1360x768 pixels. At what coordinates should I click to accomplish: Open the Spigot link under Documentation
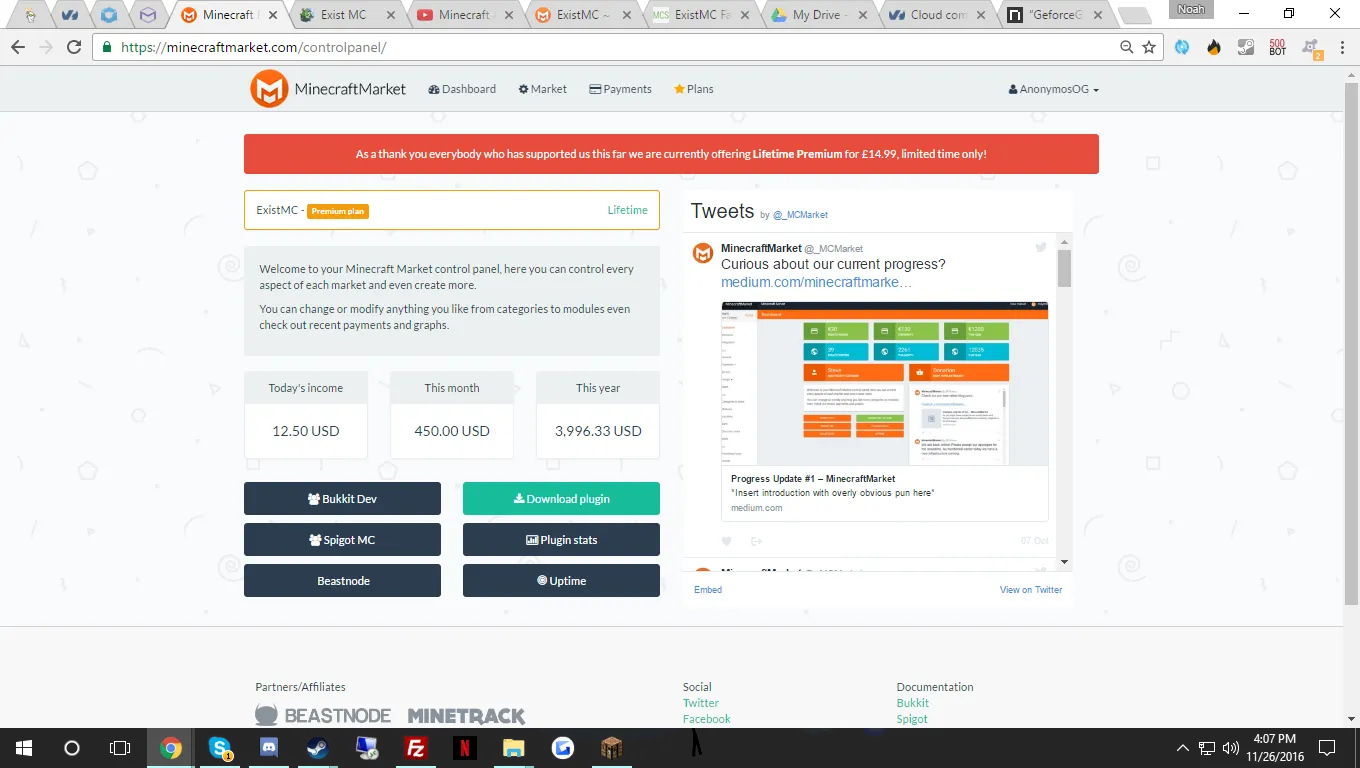tap(912, 719)
